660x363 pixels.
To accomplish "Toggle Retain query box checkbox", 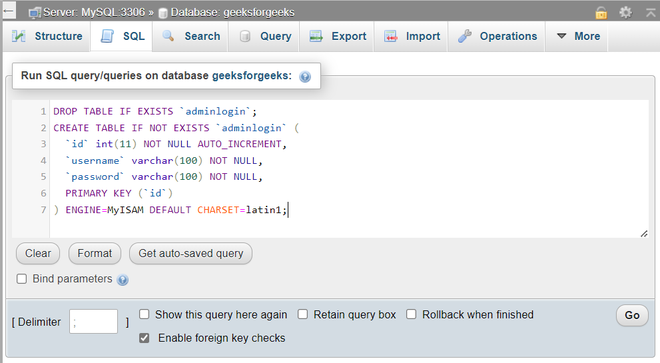I will (303, 314).
